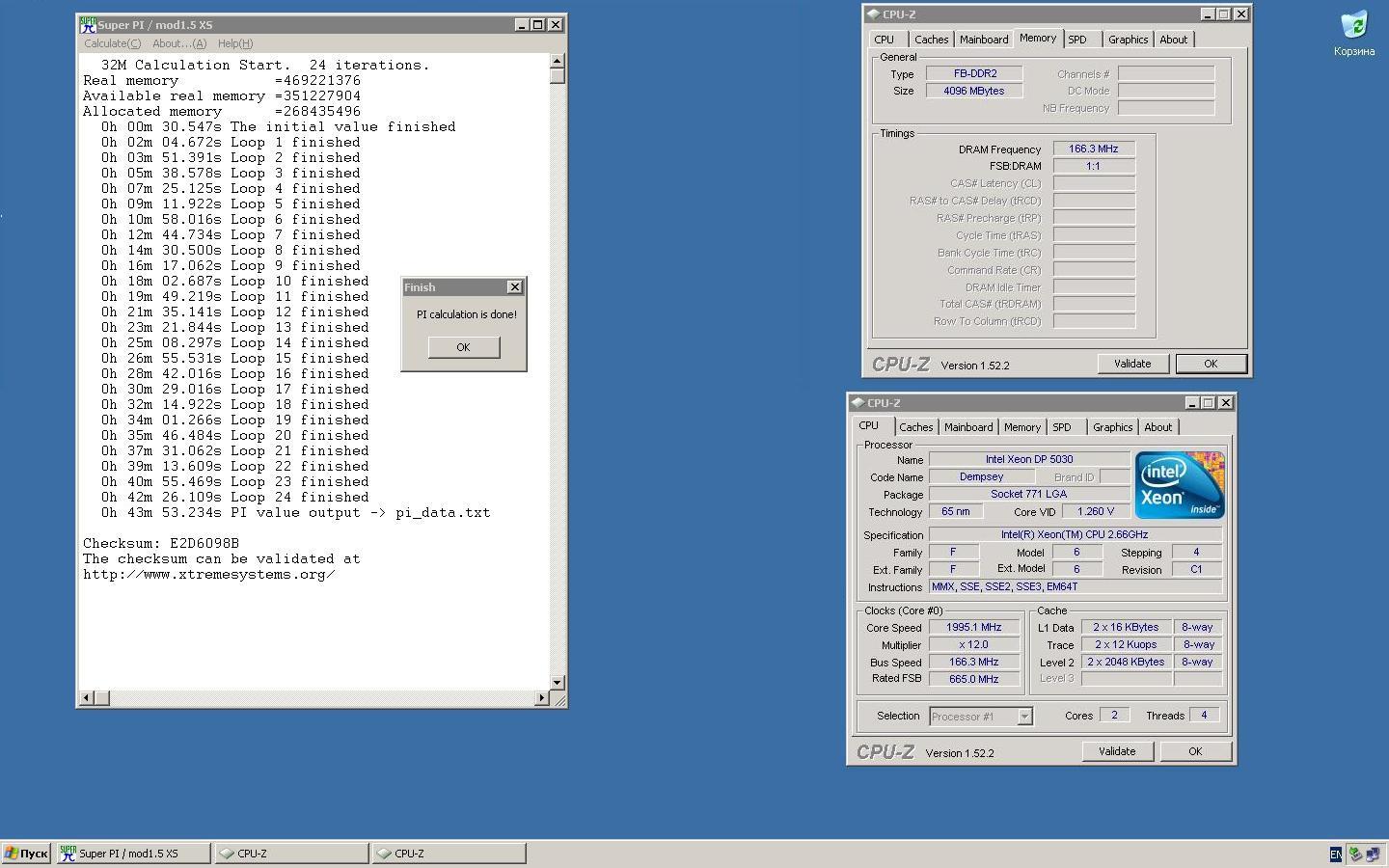Click the Intel Xeon inside logo
Image resolution: width=1389 pixels, height=868 pixels.
coord(1179,484)
